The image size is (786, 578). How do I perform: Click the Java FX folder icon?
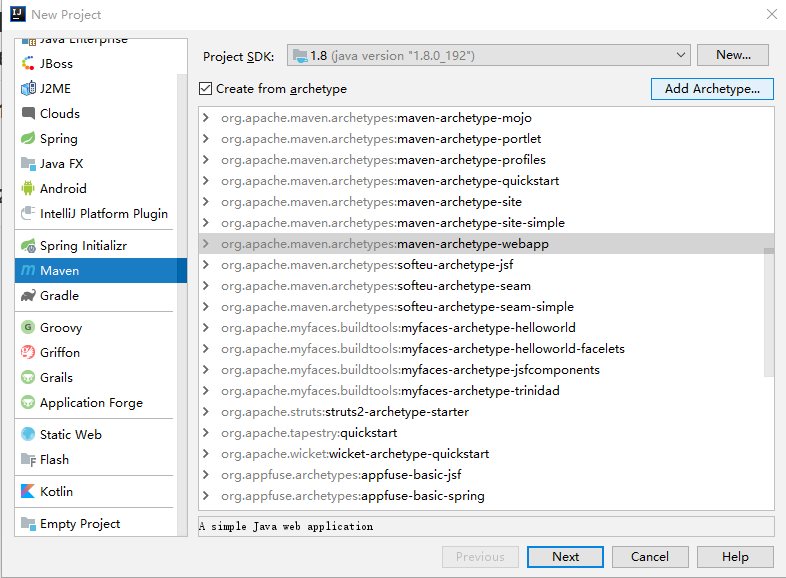(x=28, y=163)
